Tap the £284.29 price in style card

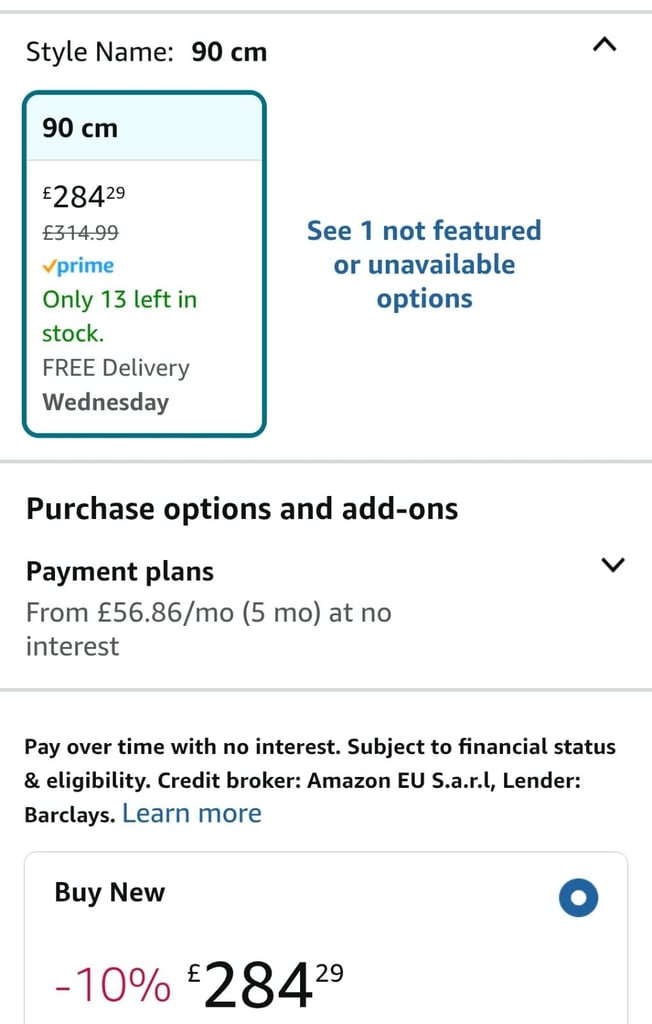coord(84,196)
